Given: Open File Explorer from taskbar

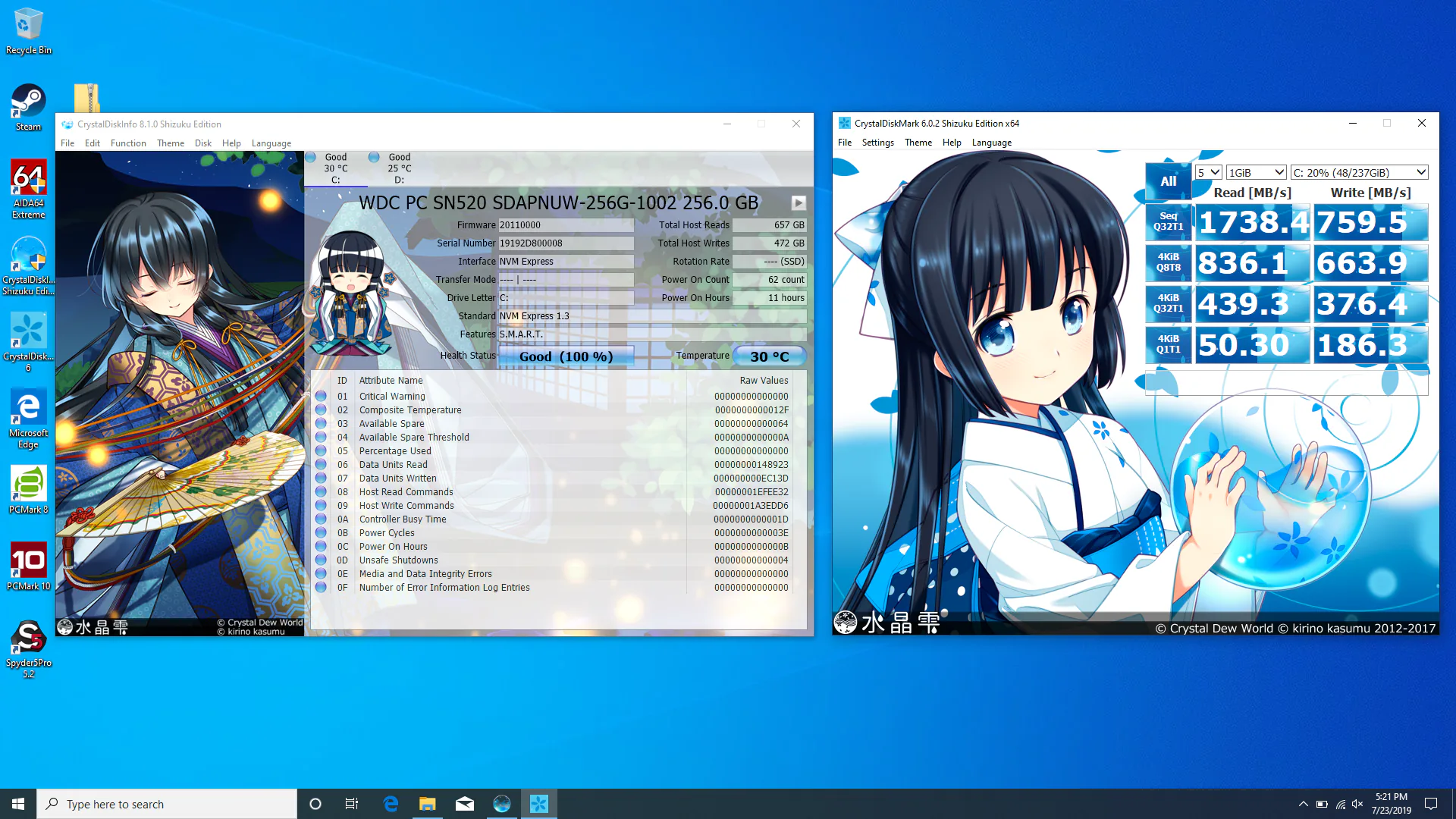Looking at the screenshot, I should coord(428,804).
